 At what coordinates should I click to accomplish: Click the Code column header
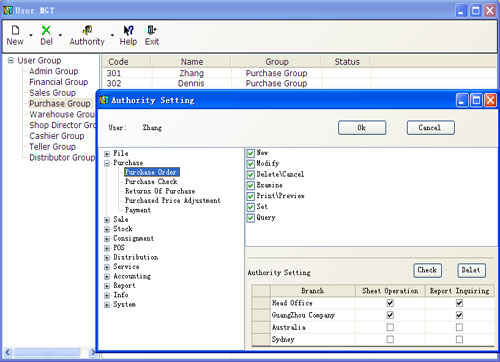click(x=126, y=62)
